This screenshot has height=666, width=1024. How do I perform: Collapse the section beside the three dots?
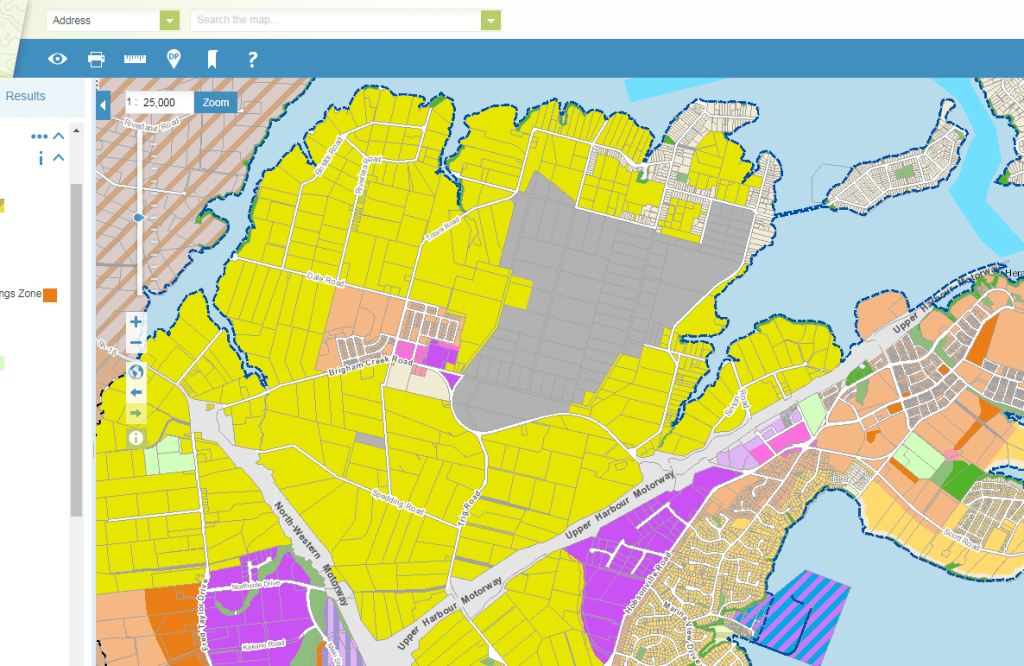(x=59, y=135)
